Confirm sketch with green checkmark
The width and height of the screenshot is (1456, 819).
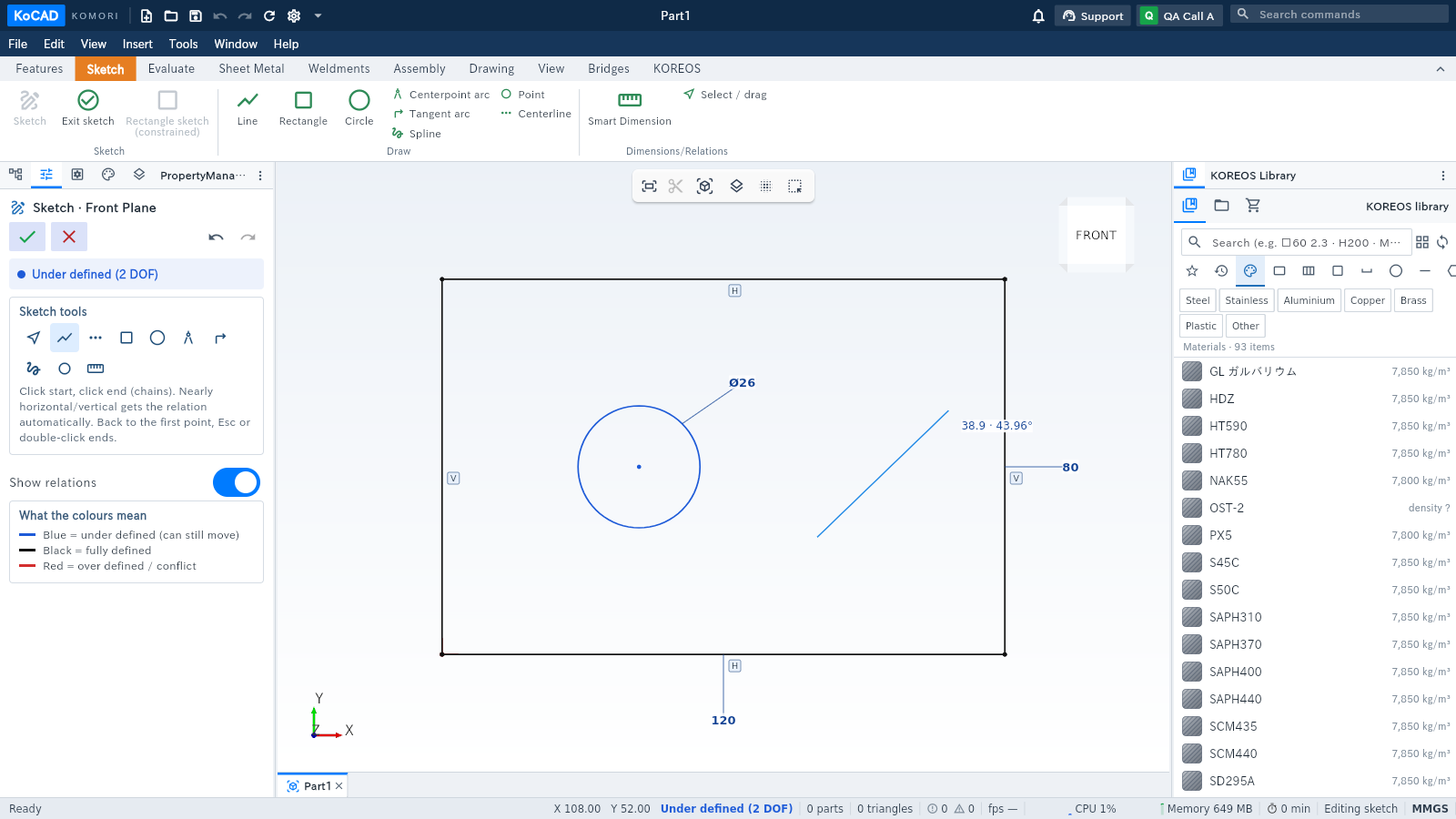pyautogui.click(x=27, y=237)
